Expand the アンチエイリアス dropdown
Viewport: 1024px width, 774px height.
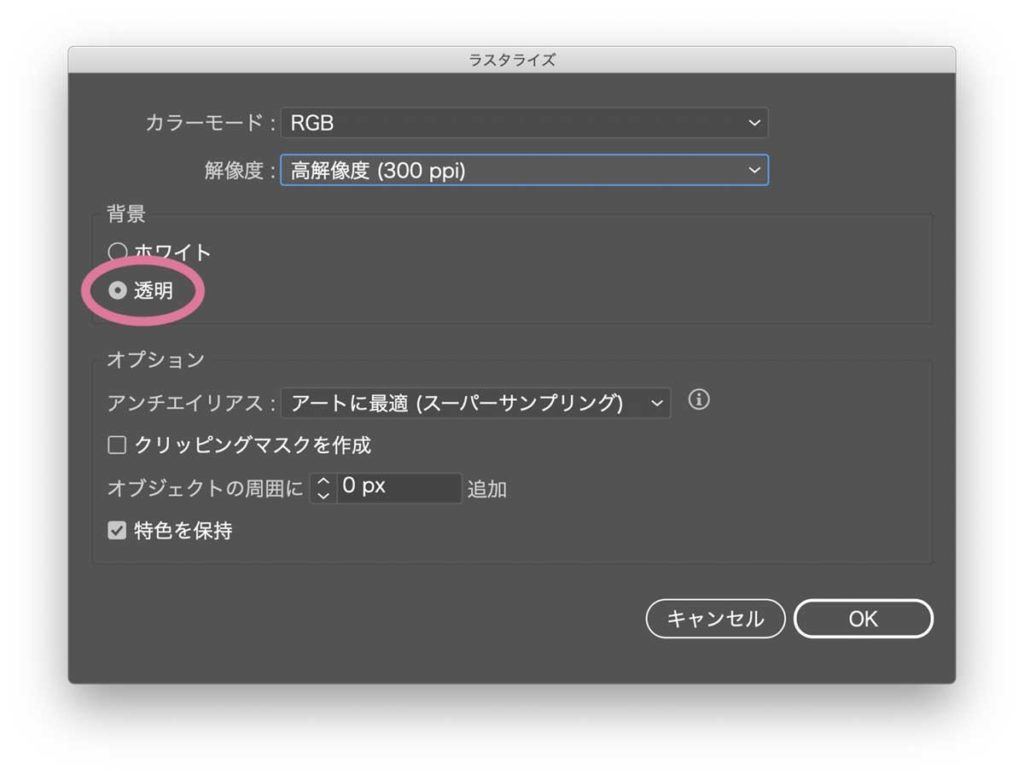tap(475, 403)
